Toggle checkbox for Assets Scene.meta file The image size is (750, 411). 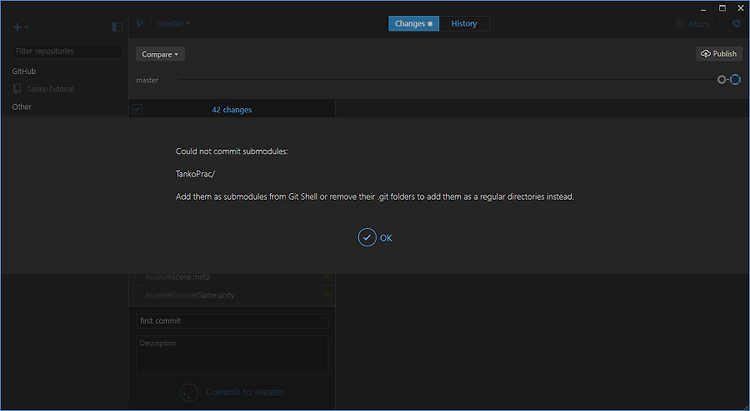click(137, 277)
